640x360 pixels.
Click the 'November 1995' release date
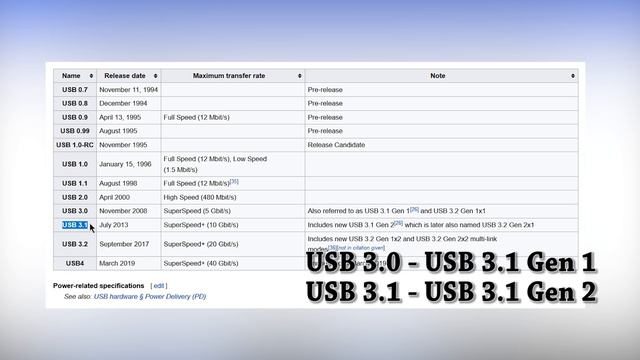point(123,145)
